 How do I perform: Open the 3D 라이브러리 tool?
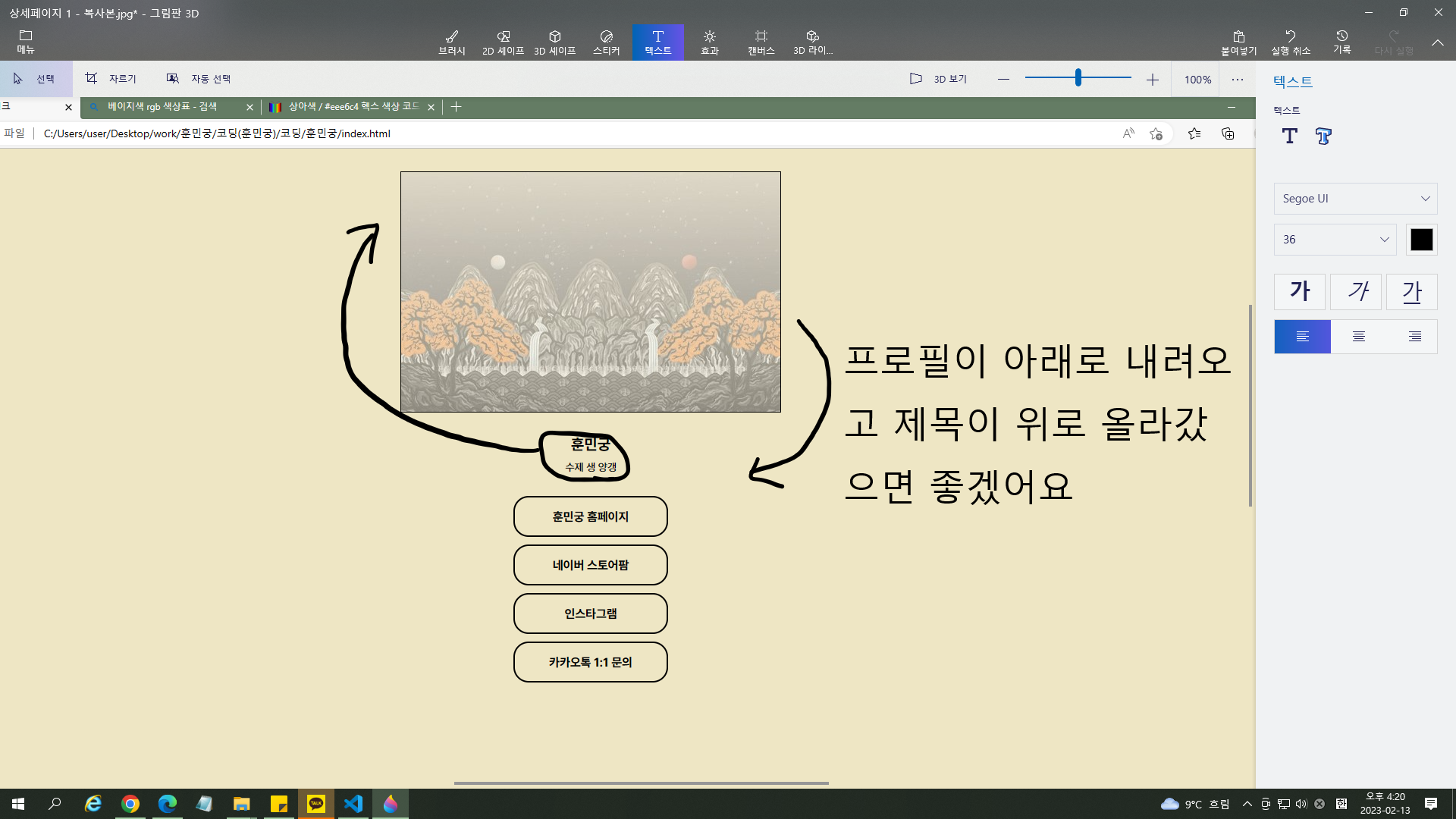click(813, 42)
